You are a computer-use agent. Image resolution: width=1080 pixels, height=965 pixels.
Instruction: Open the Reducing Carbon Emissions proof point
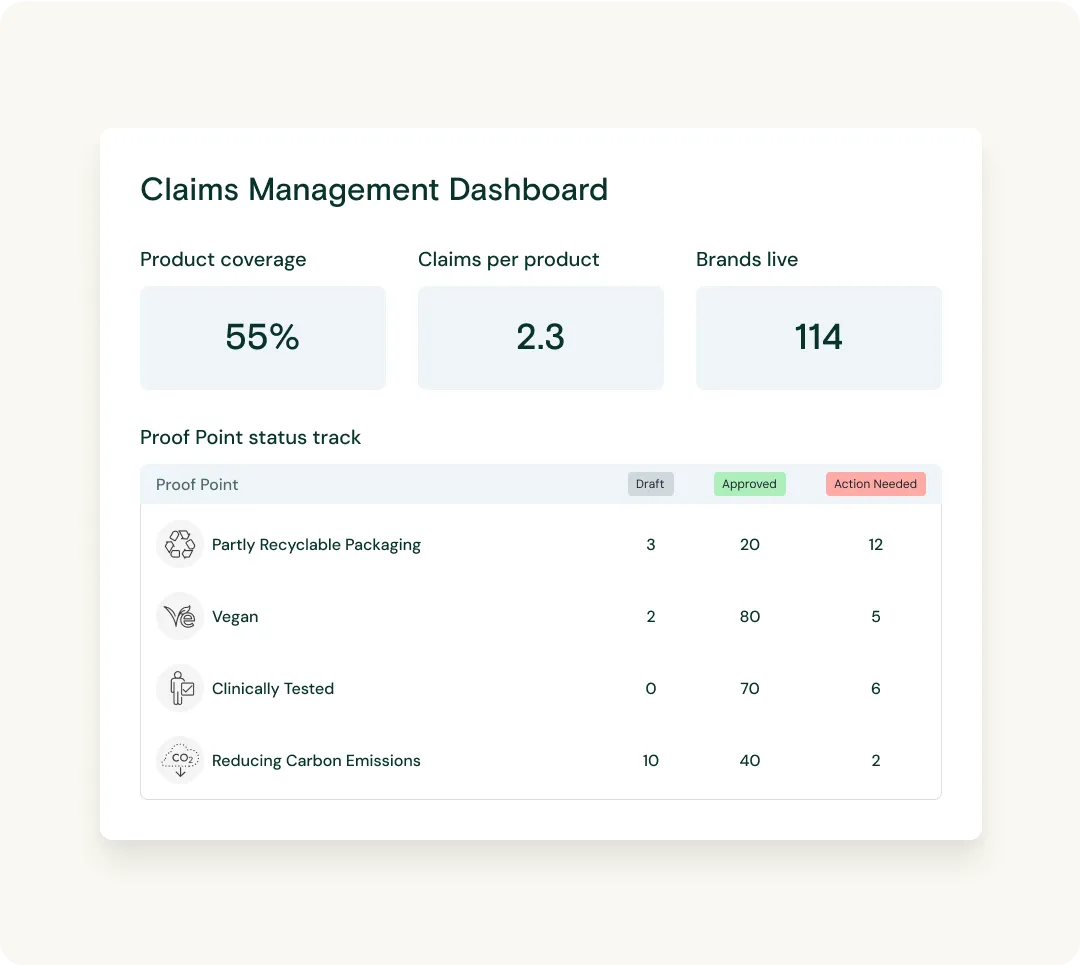click(316, 760)
